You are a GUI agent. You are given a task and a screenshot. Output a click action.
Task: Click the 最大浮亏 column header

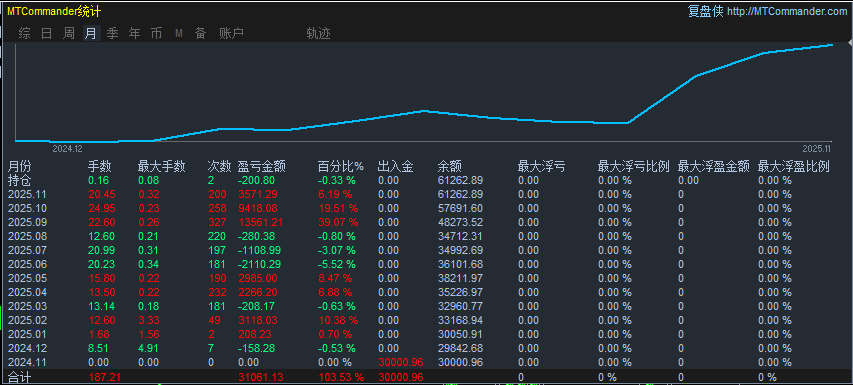click(541, 167)
